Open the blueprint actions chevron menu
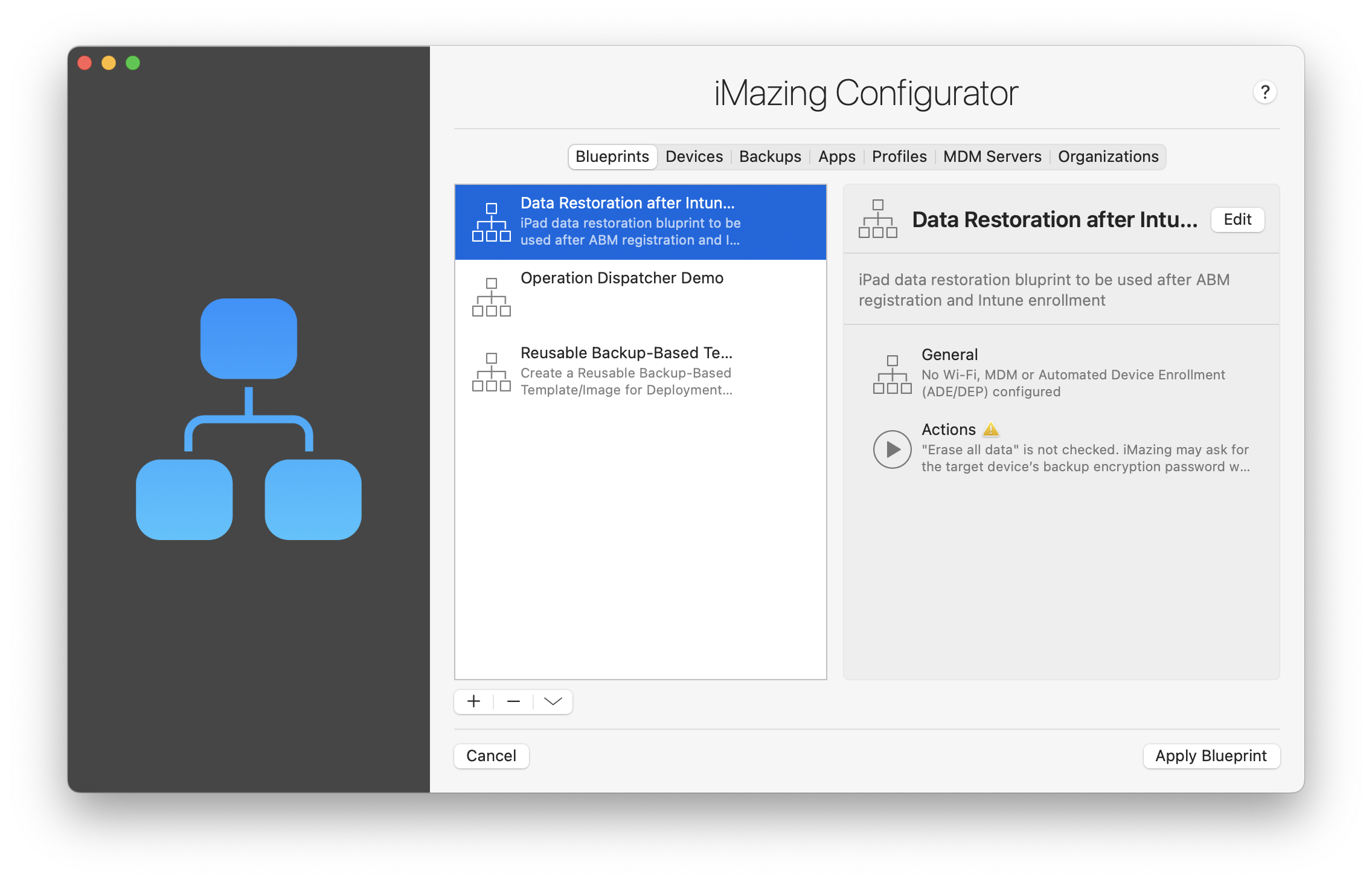 coord(553,701)
